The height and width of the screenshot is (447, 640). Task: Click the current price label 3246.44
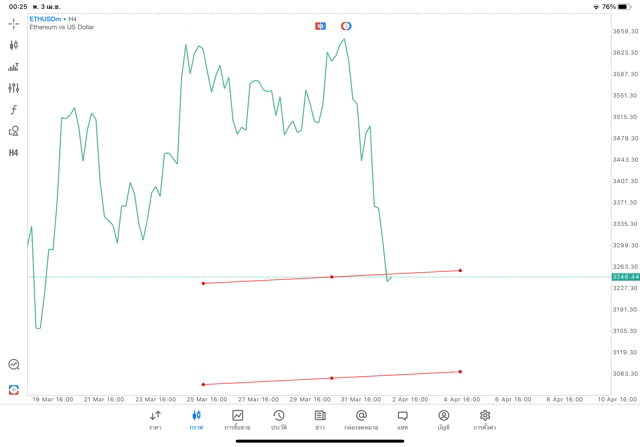click(x=625, y=276)
